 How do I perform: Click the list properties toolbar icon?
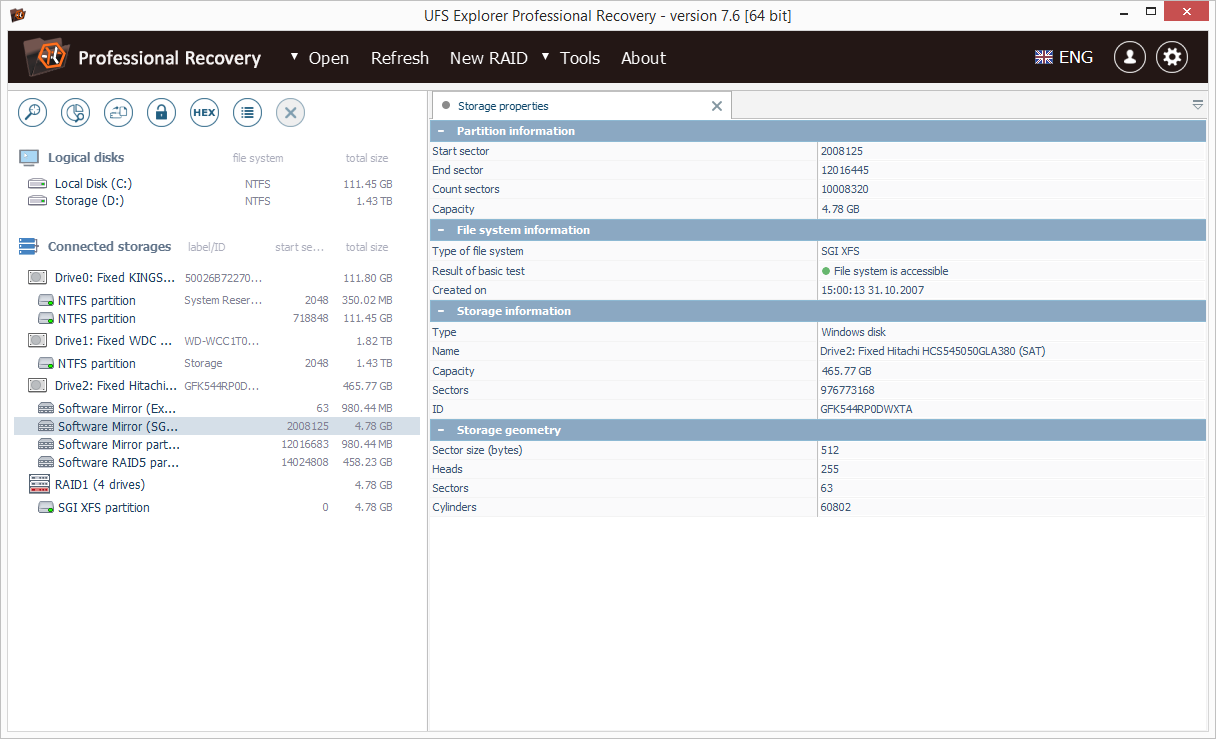click(247, 113)
